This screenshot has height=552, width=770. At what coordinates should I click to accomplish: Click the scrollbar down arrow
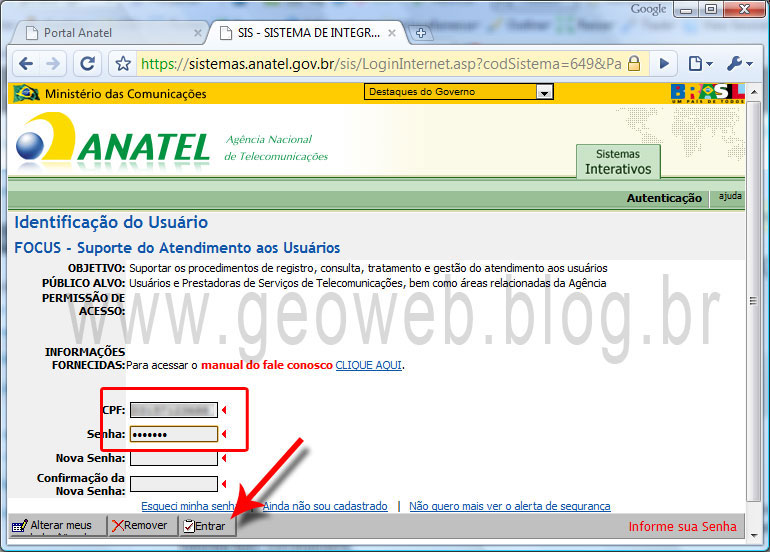click(x=754, y=535)
